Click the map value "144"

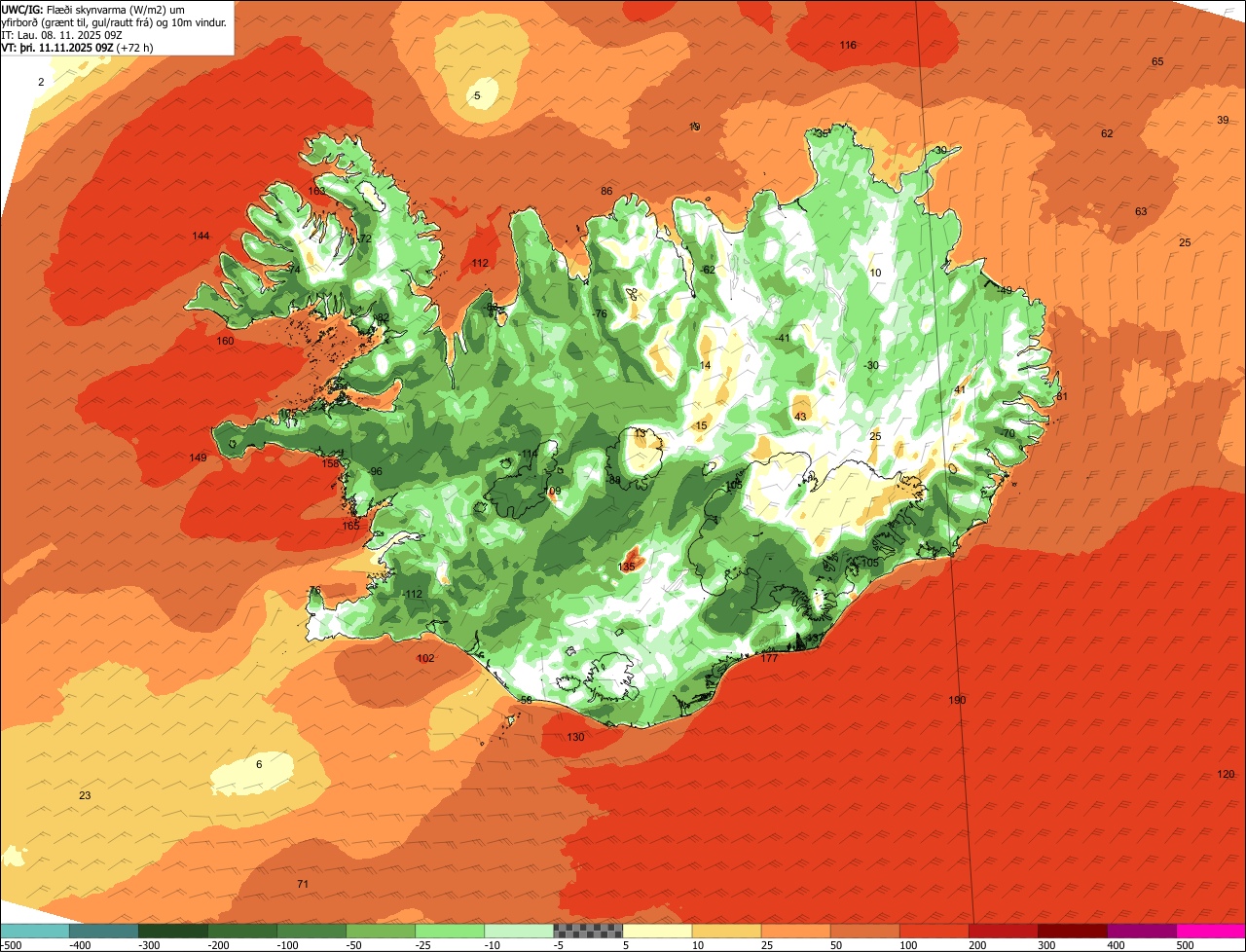(x=201, y=236)
